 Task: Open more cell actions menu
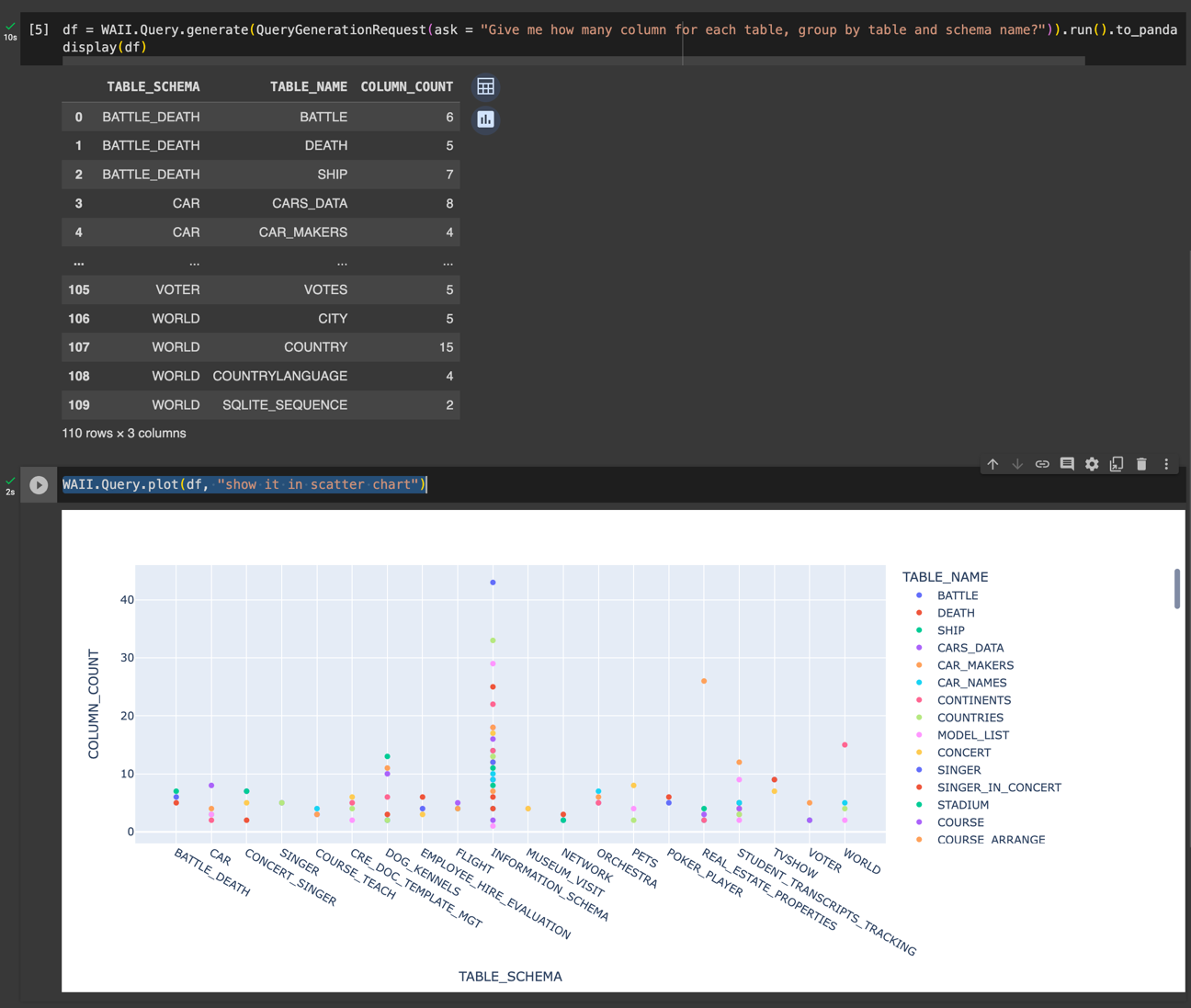point(1166,464)
